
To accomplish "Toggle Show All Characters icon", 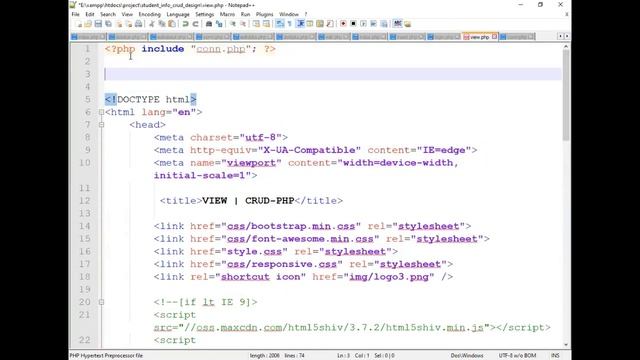I will pos(289,24).
